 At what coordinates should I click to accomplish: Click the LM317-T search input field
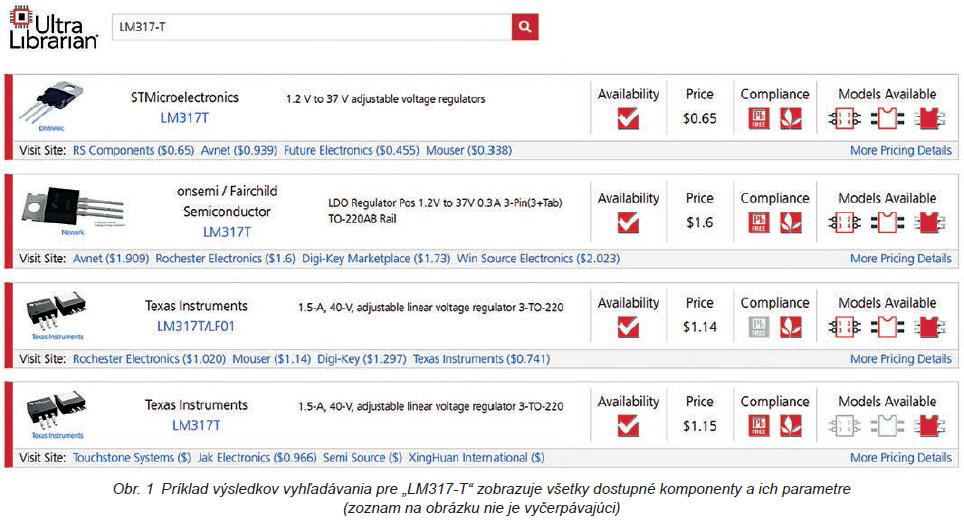pos(312,27)
